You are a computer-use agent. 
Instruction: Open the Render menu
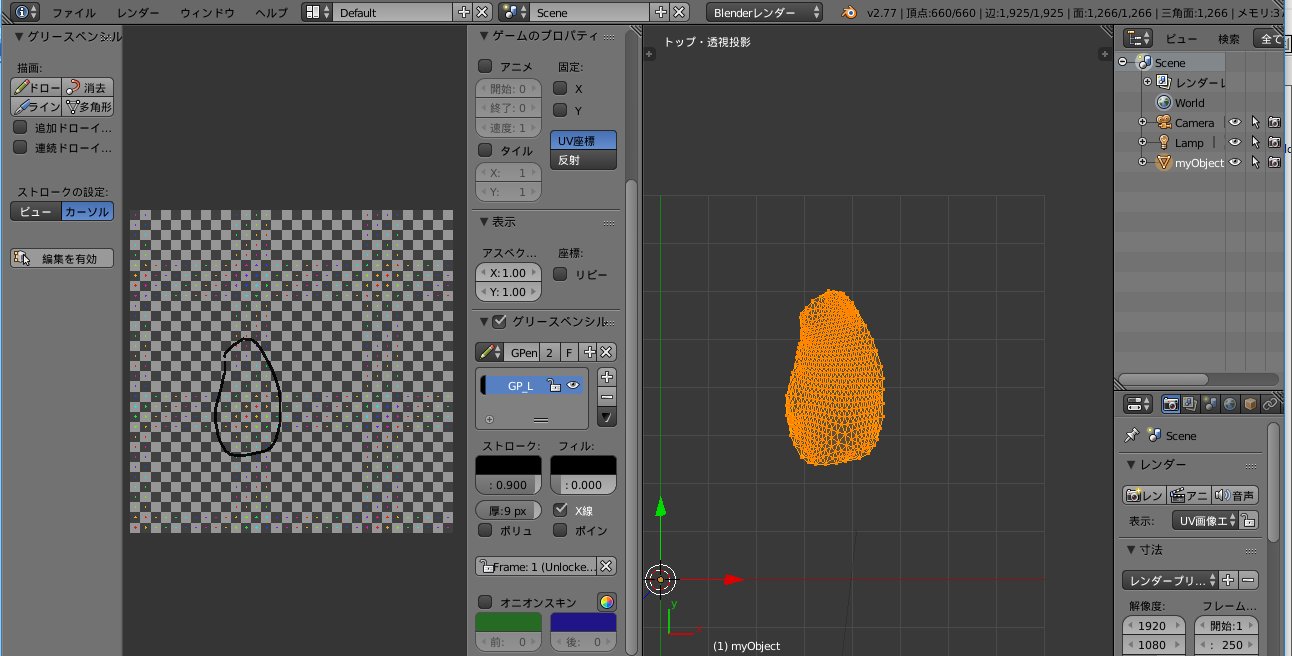(x=138, y=13)
